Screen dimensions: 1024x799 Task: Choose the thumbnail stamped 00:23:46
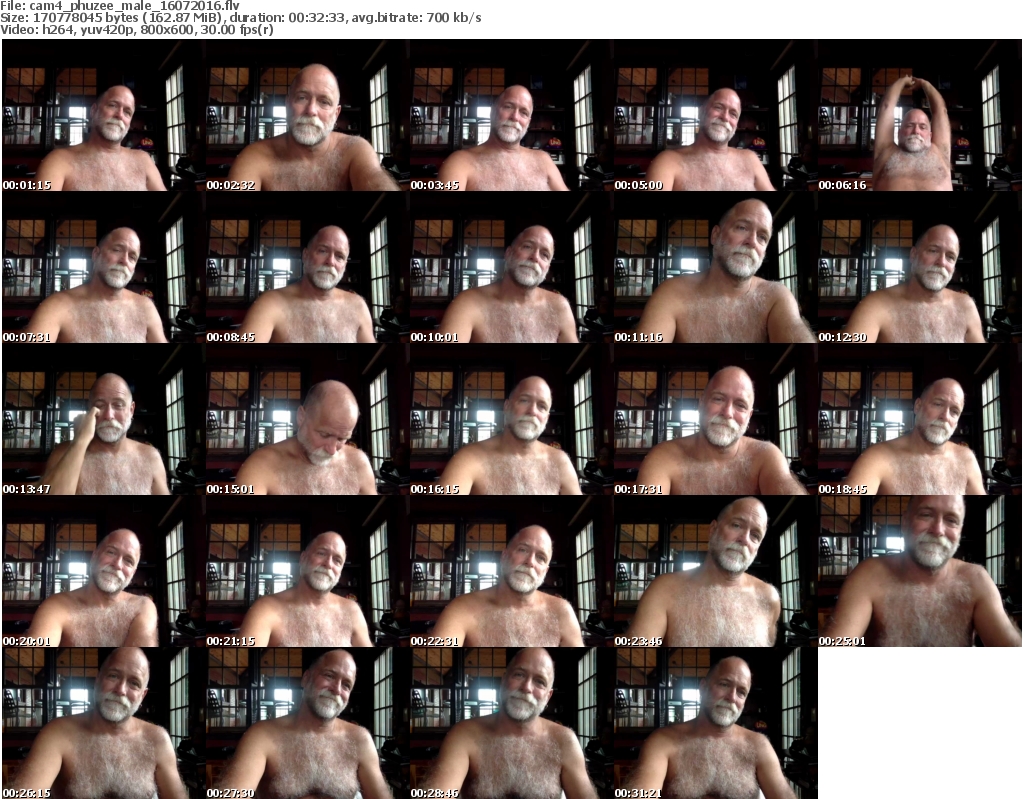pos(715,571)
